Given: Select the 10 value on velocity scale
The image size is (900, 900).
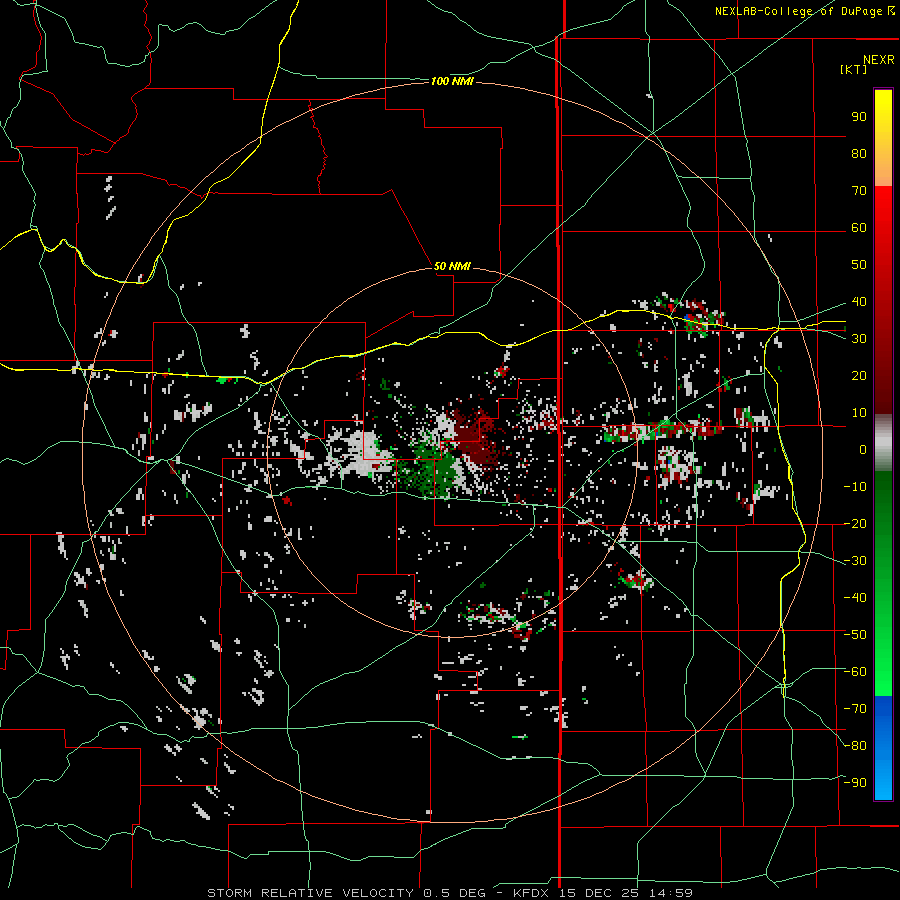Looking at the screenshot, I should coord(859,413).
